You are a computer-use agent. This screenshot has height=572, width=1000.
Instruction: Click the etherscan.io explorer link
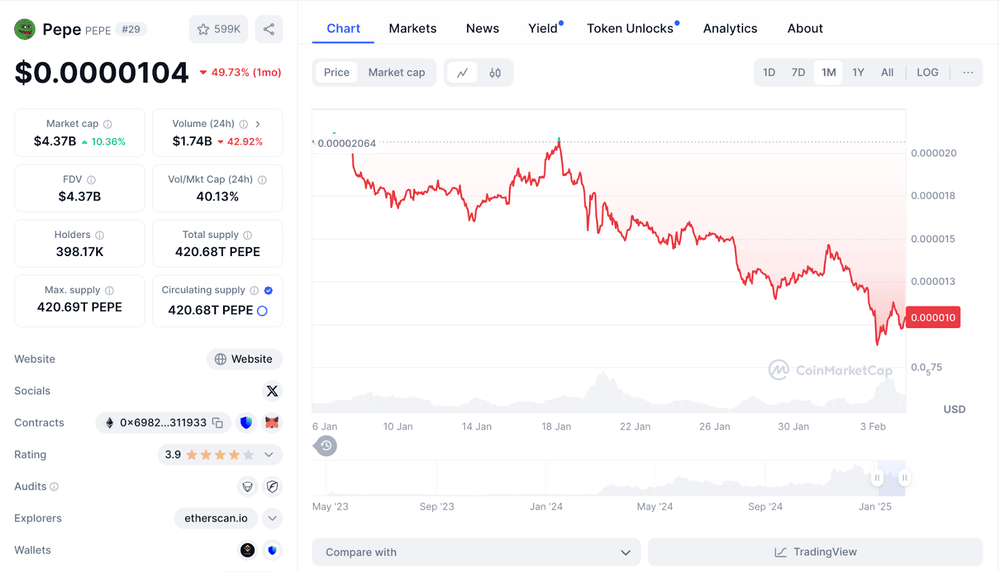215,518
